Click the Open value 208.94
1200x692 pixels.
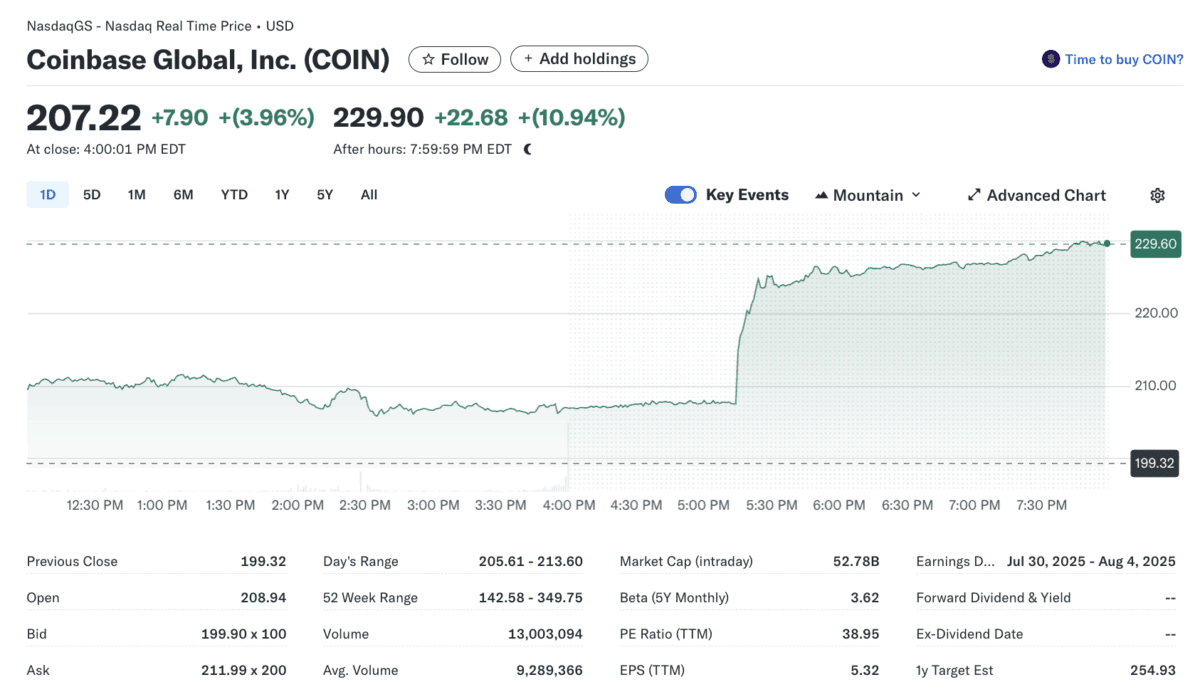pyautogui.click(x=264, y=598)
